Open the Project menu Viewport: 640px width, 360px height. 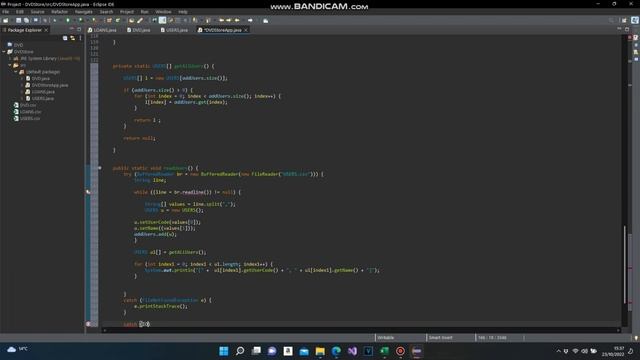pyautogui.click(x=127, y=12)
